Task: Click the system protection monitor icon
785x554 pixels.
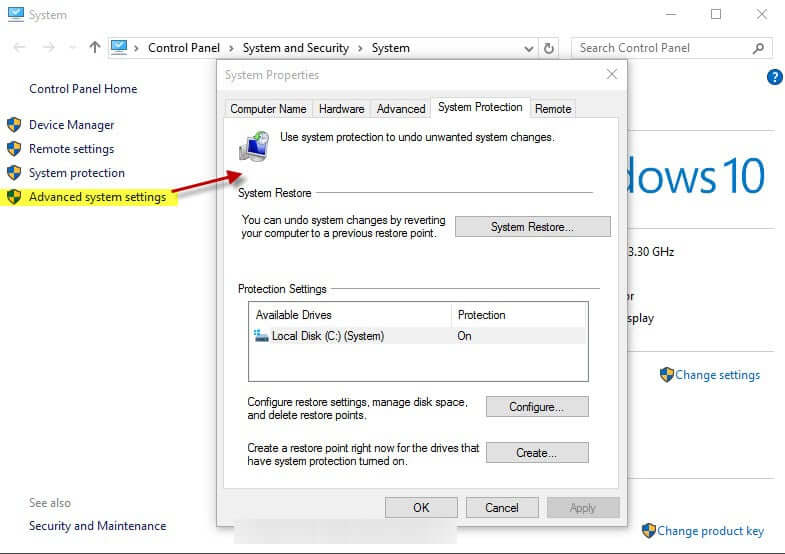Action: point(255,146)
